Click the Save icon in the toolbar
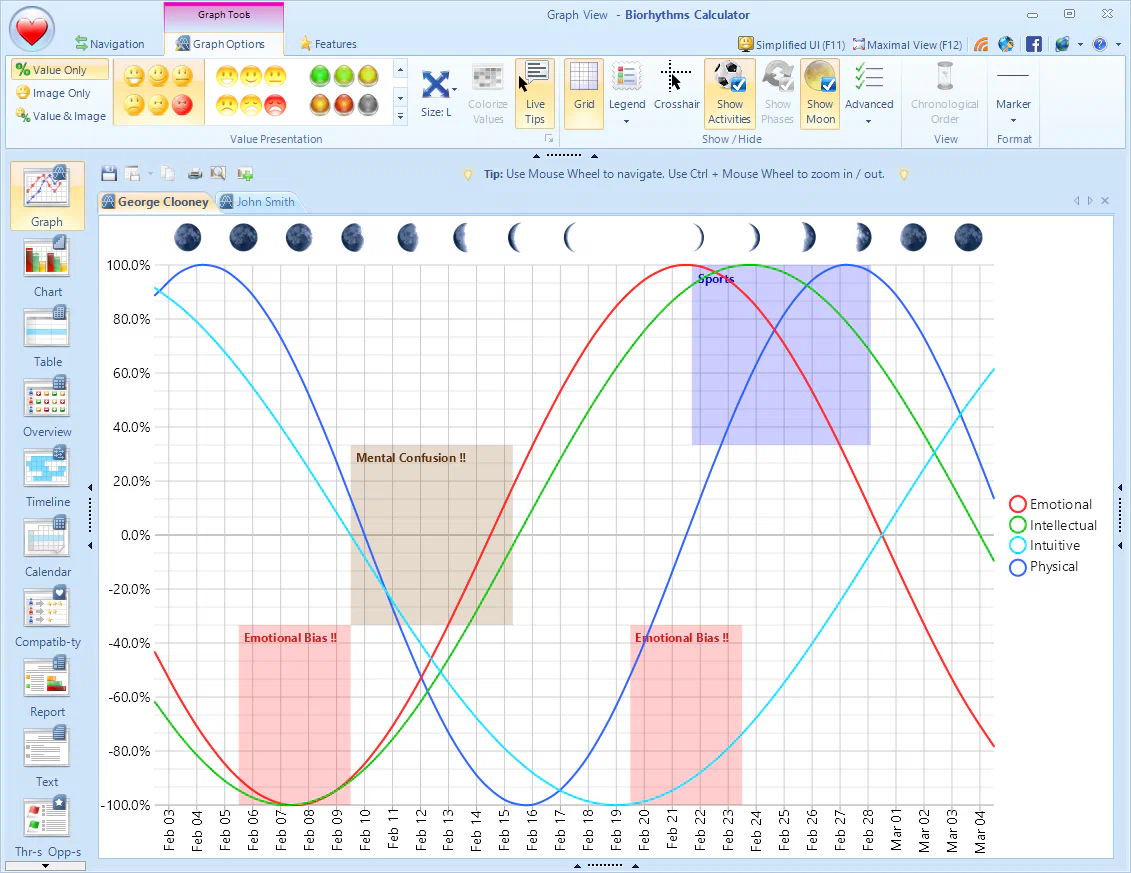The height and width of the screenshot is (873, 1131). (109, 173)
